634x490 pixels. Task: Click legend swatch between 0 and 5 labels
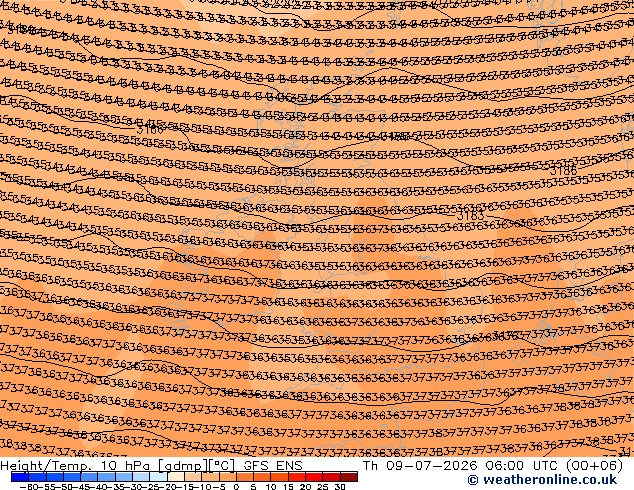click(245, 477)
